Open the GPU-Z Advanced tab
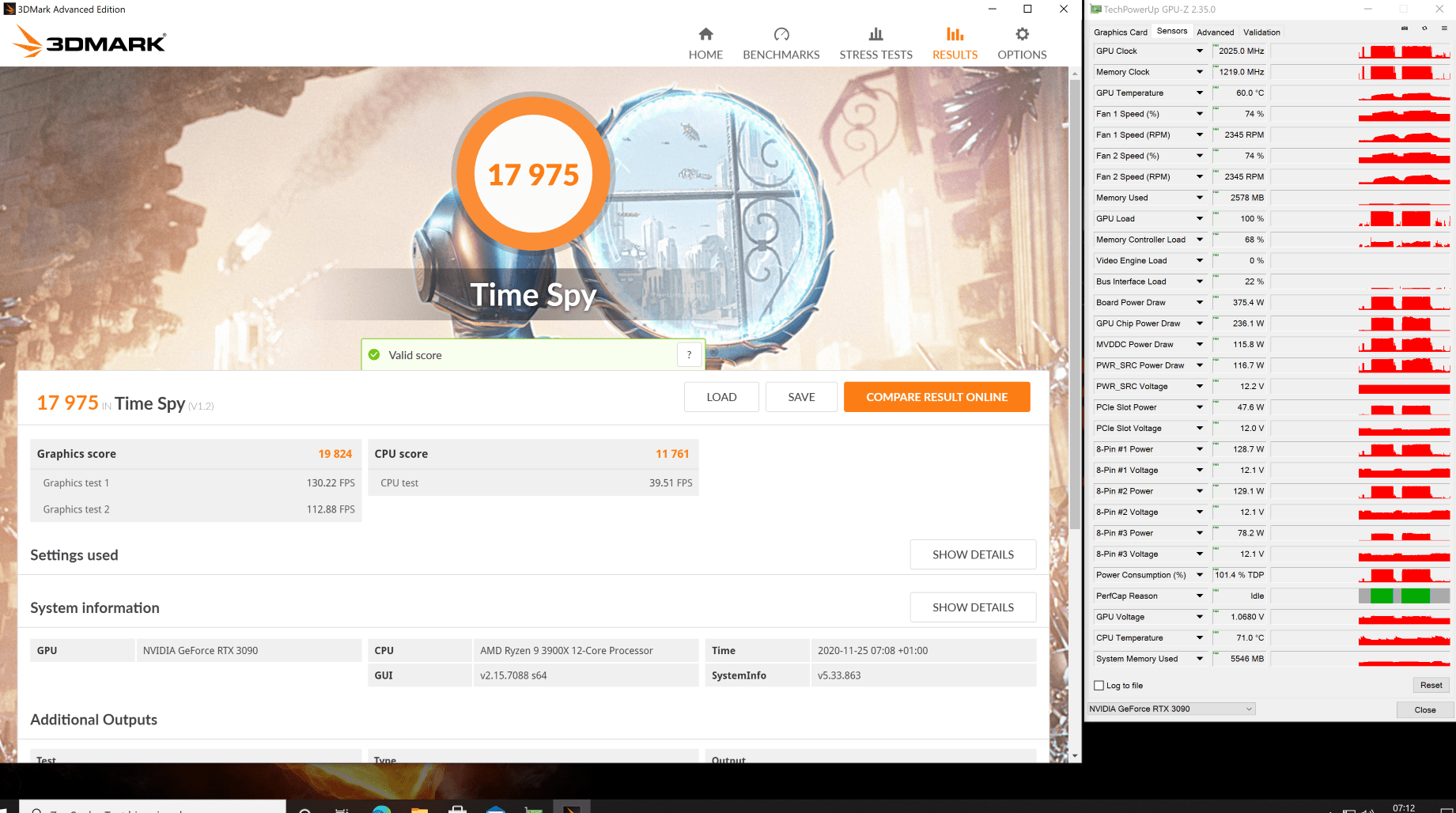 1216,32
